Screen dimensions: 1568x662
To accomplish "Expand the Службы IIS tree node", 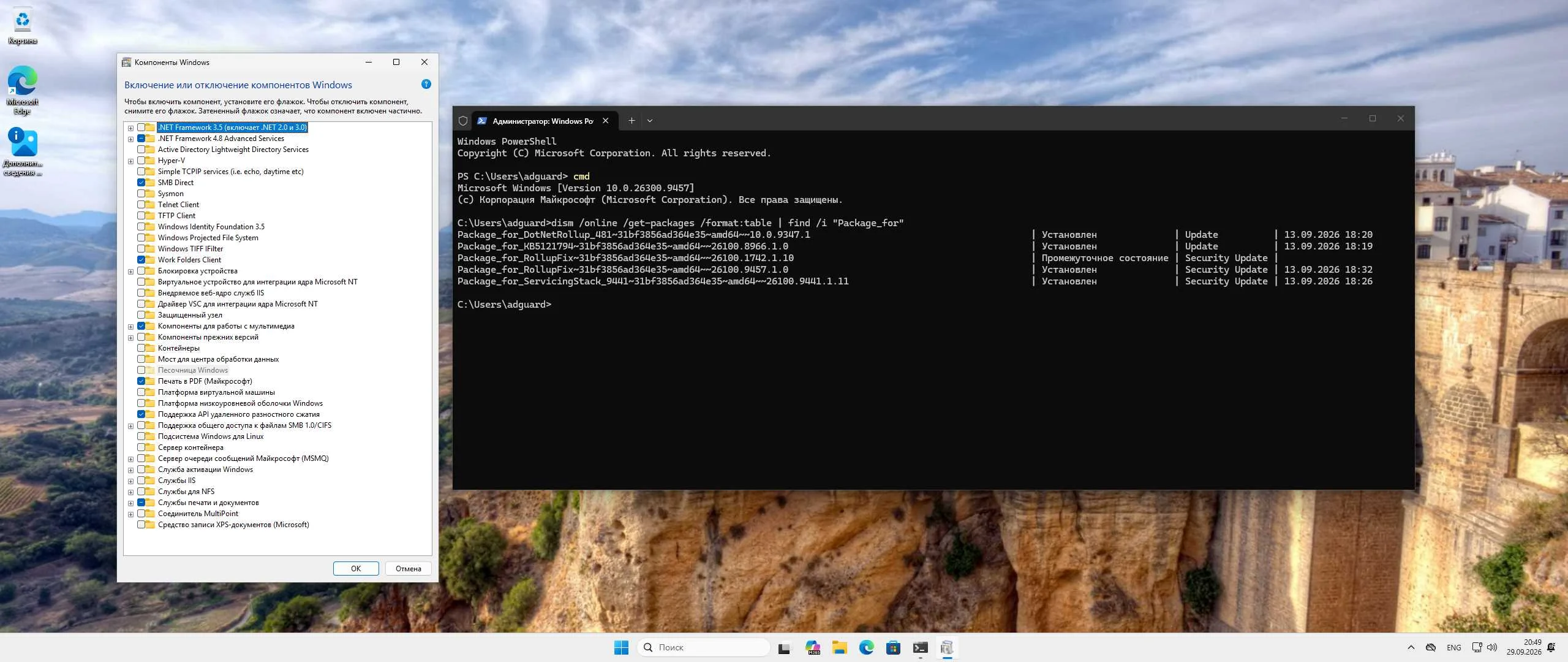I will pos(130,481).
